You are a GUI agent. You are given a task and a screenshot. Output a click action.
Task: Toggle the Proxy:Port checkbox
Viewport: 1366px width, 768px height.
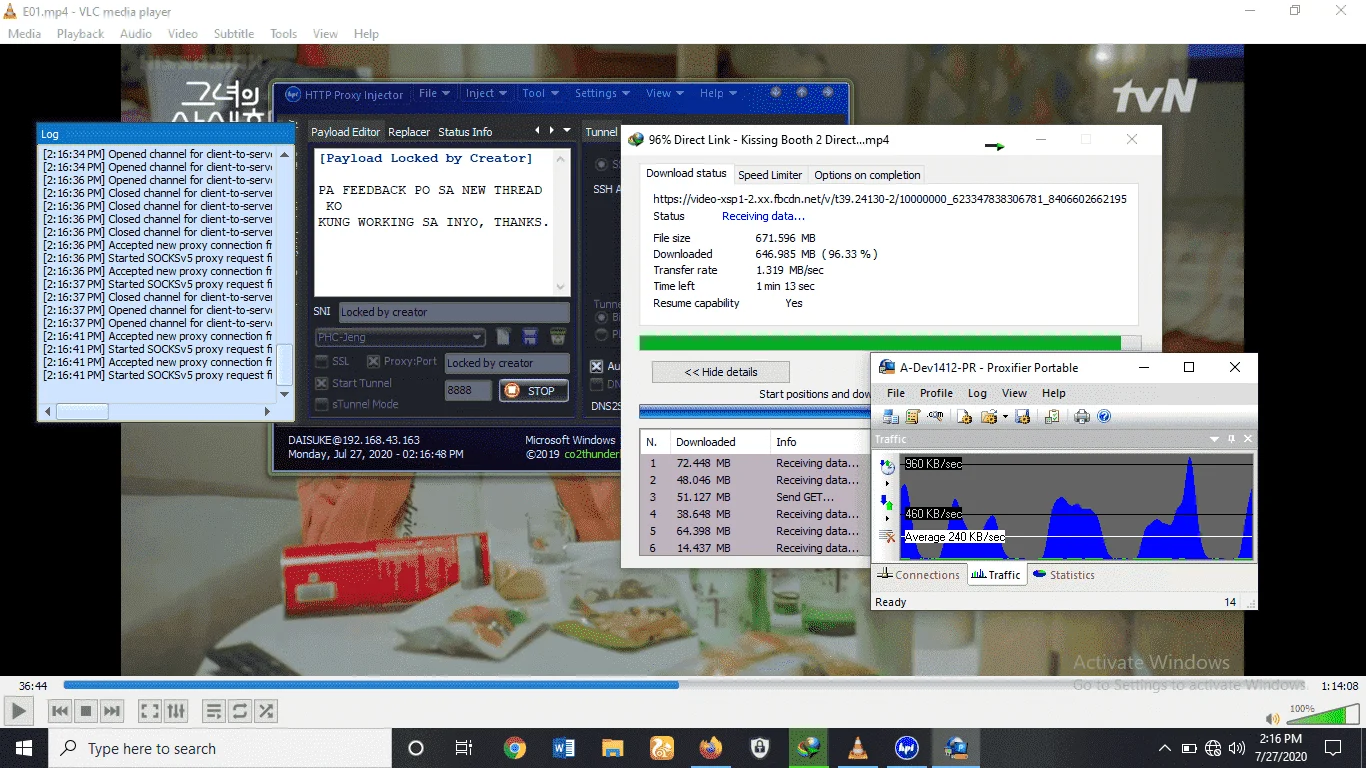pos(373,362)
